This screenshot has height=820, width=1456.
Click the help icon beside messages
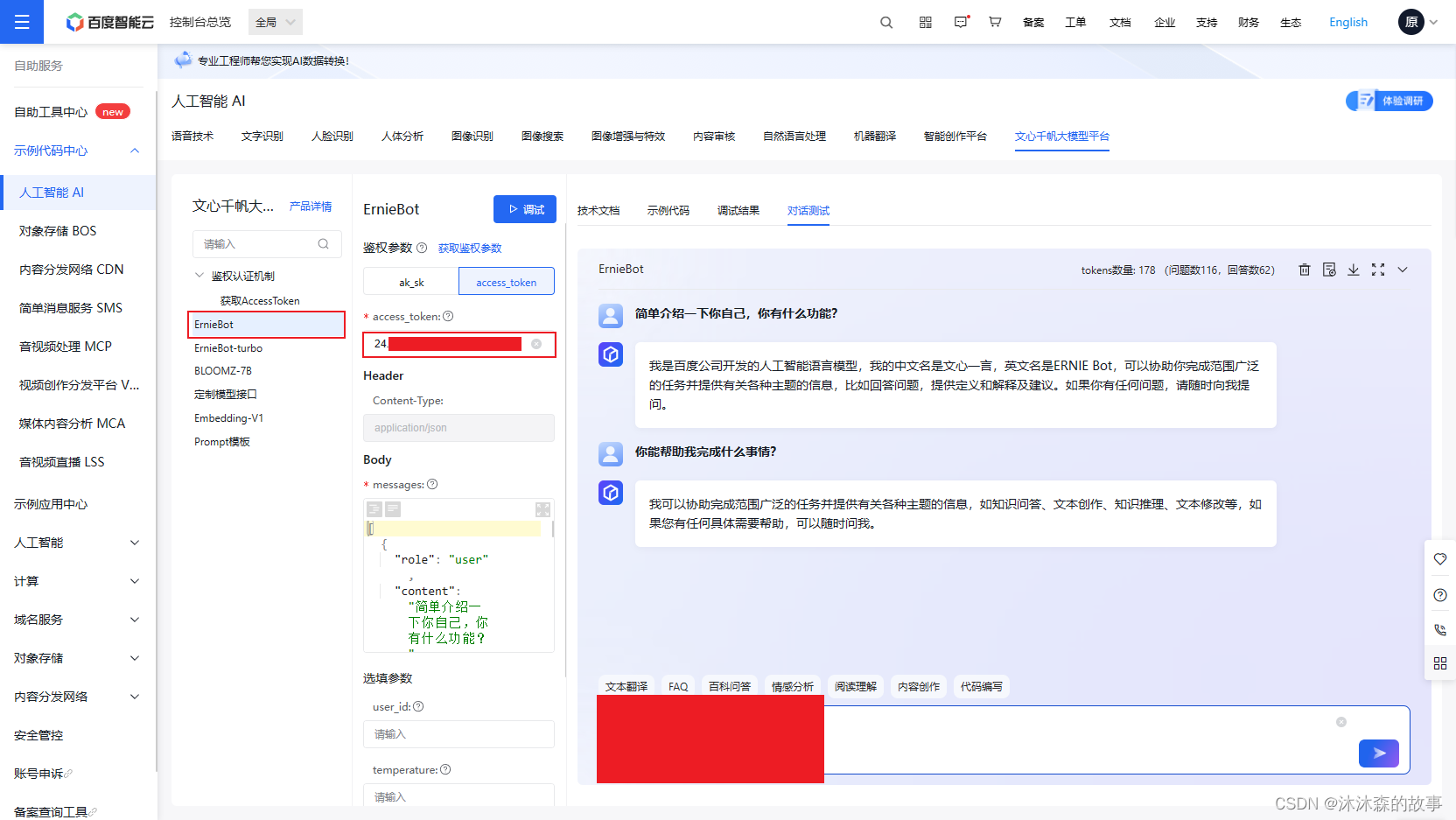tap(432, 484)
